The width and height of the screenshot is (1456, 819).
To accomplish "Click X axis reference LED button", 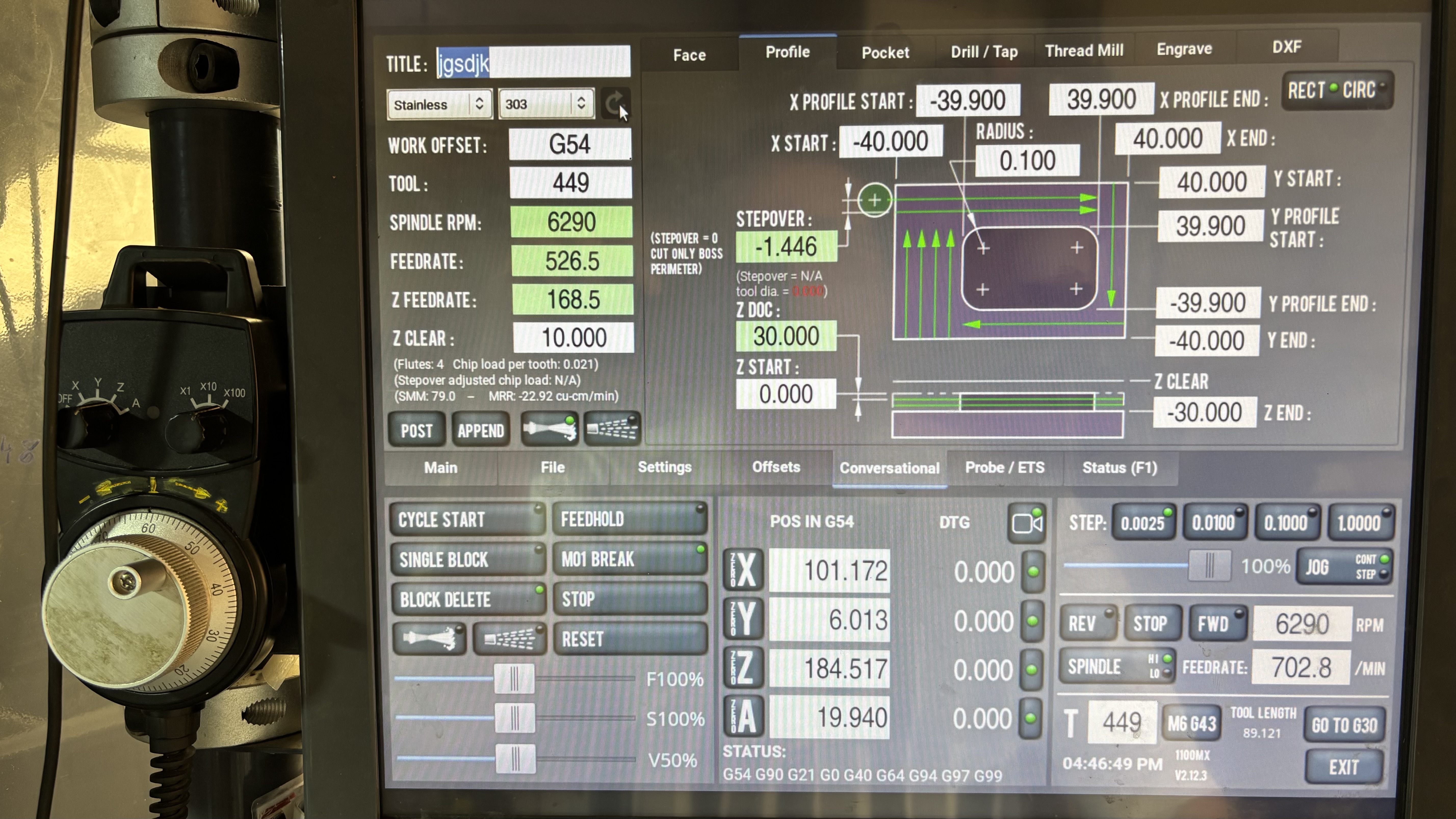I will [1033, 571].
